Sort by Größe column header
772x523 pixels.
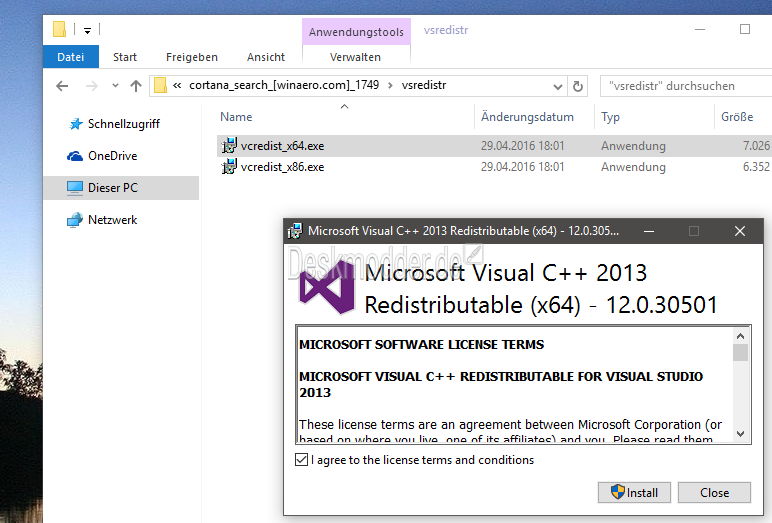(737, 117)
